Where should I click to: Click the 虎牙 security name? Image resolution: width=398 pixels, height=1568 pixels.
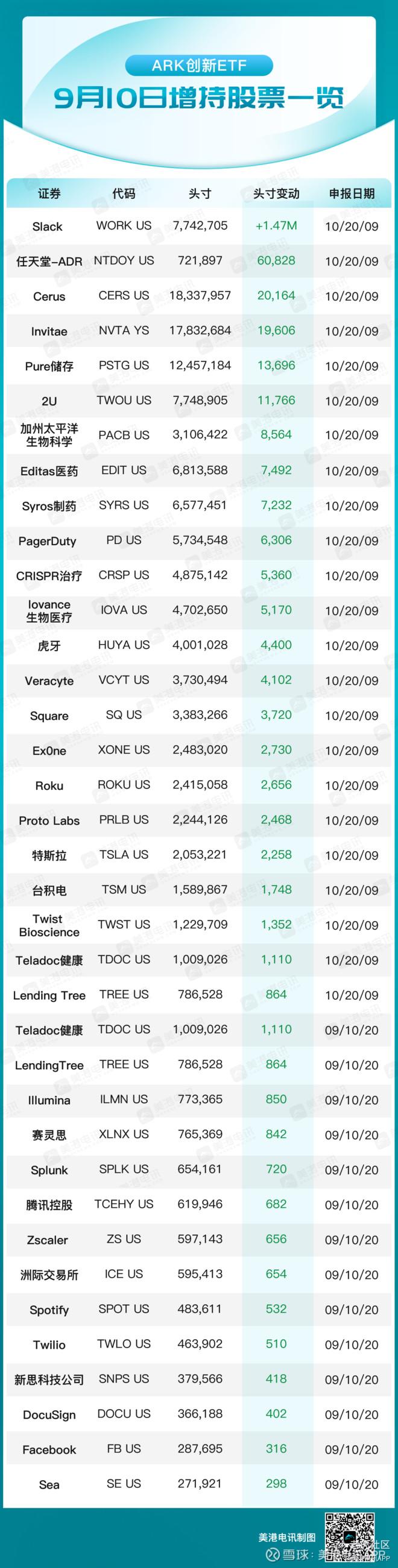click(x=49, y=646)
